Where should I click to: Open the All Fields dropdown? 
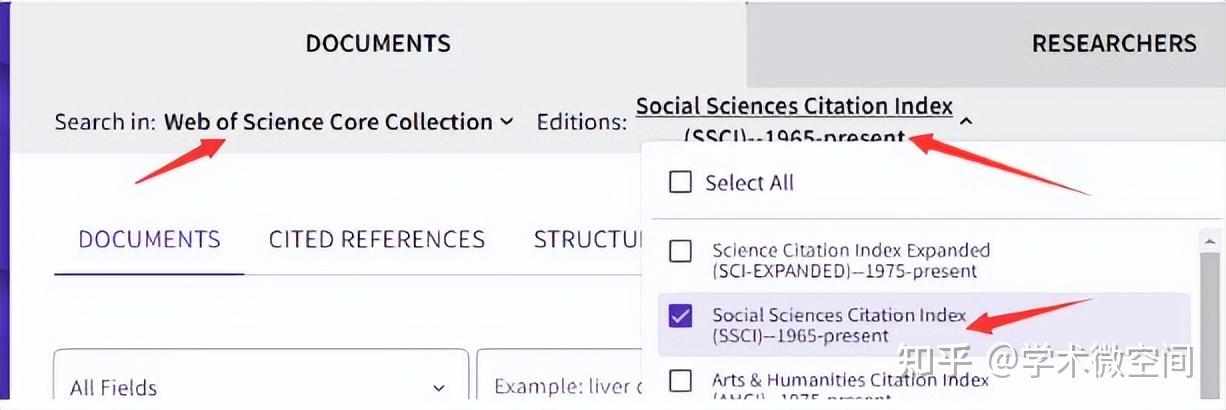point(258,386)
